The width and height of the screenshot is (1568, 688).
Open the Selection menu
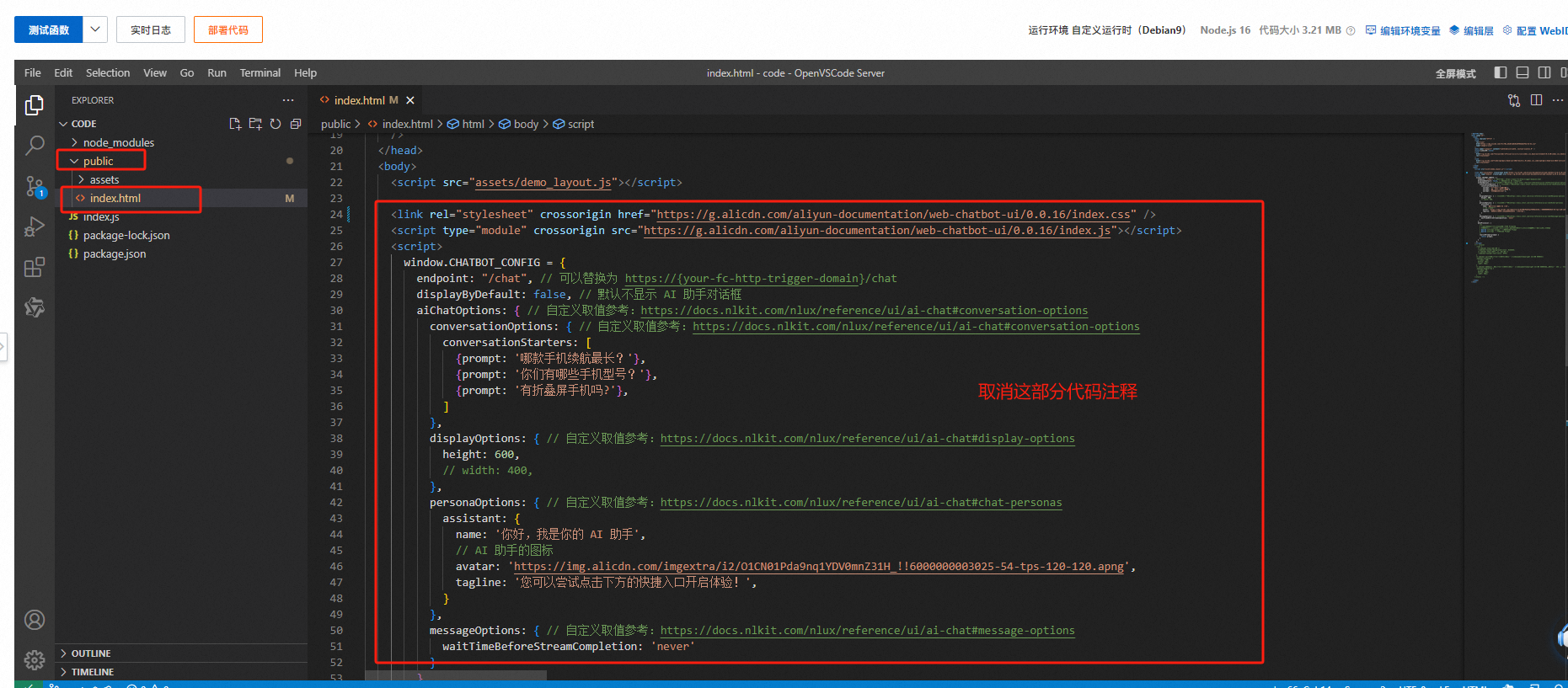(x=108, y=72)
